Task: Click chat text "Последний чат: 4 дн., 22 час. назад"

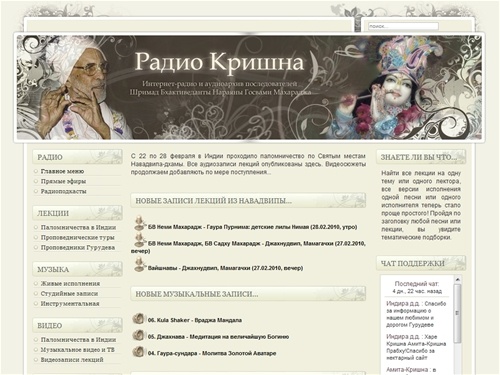Action: tap(417, 287)
